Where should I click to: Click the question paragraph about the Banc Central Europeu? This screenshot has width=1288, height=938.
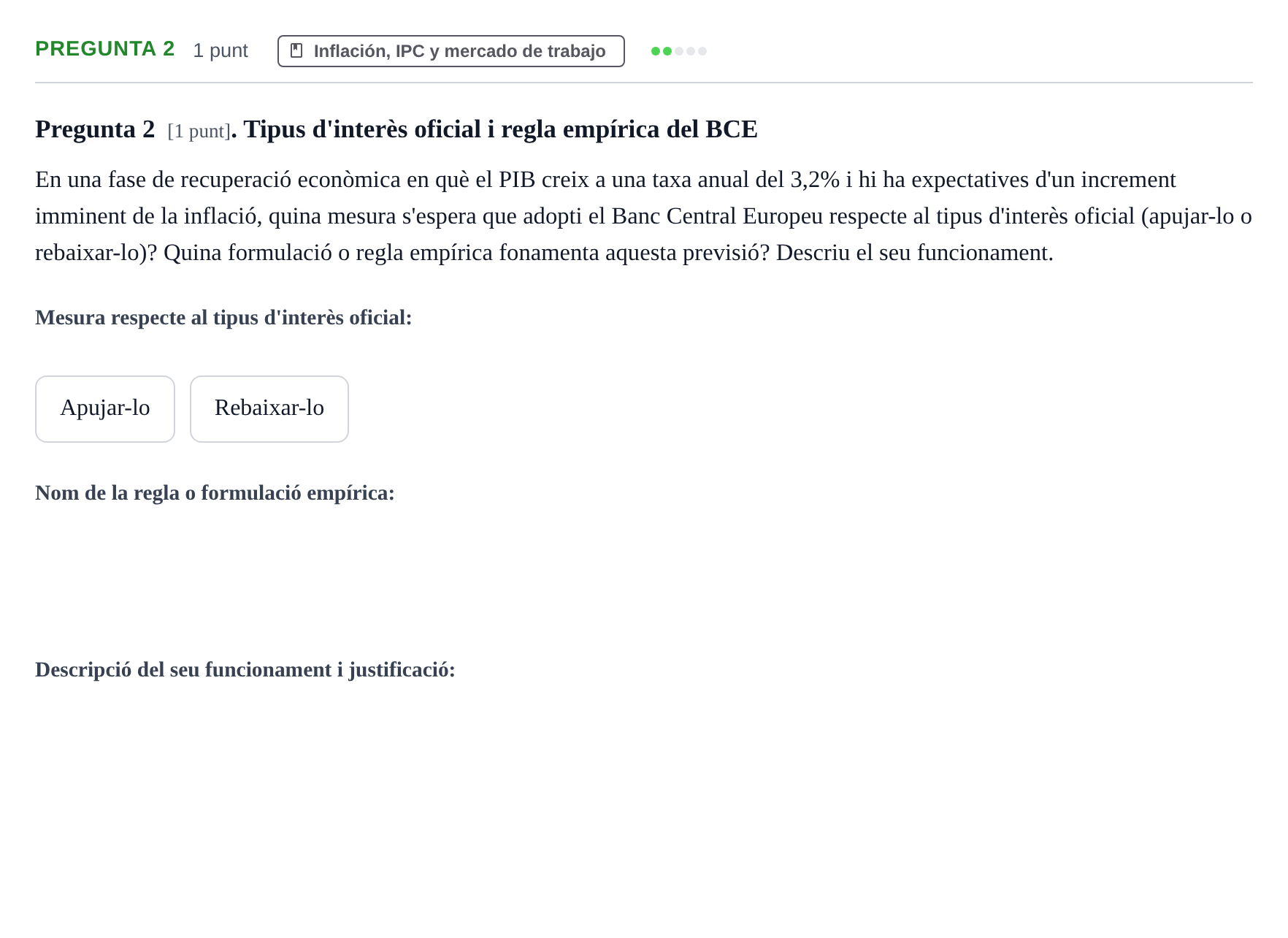point(644,216)
